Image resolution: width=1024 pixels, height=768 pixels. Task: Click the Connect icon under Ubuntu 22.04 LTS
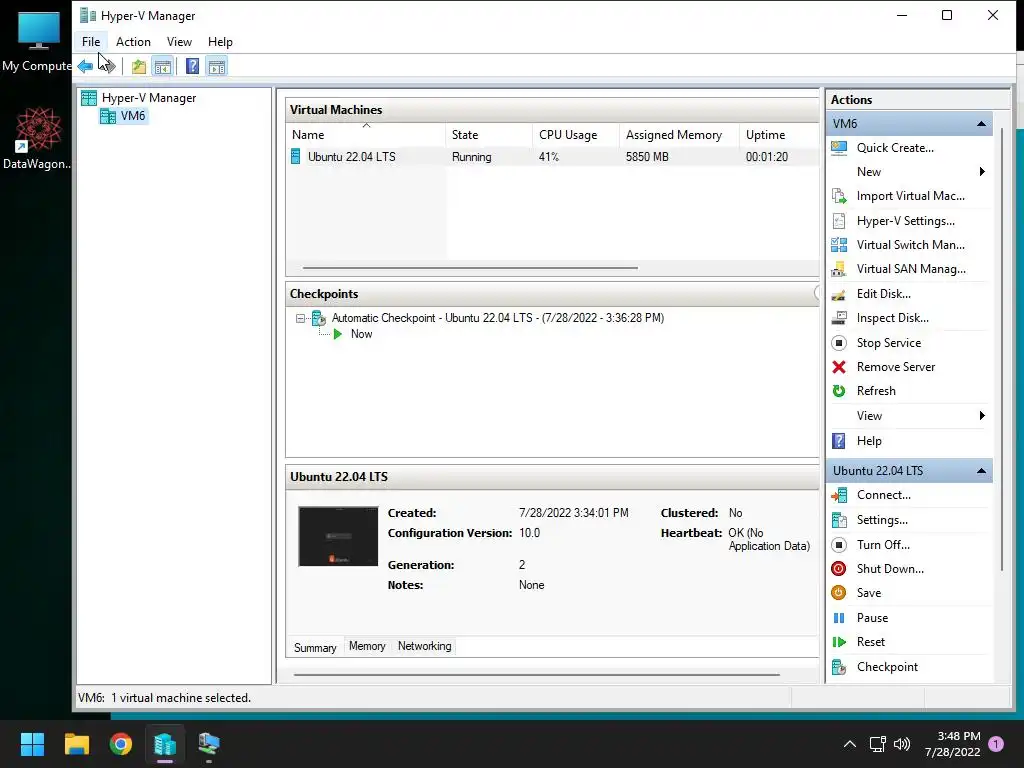(839, 495)
